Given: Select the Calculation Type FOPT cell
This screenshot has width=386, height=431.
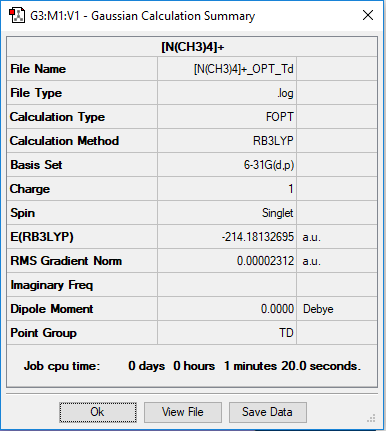Looking at the screenshot, I should coord(227,117).
